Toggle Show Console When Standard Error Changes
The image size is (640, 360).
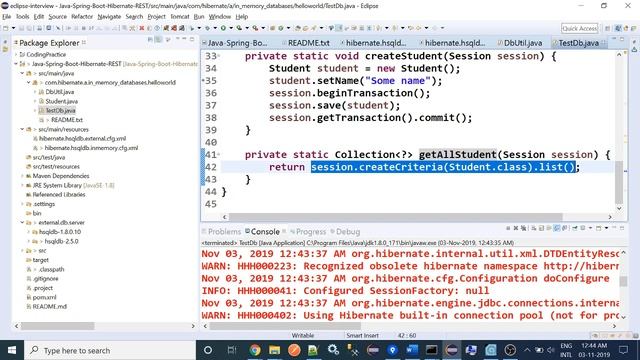[x=564, y=228]
